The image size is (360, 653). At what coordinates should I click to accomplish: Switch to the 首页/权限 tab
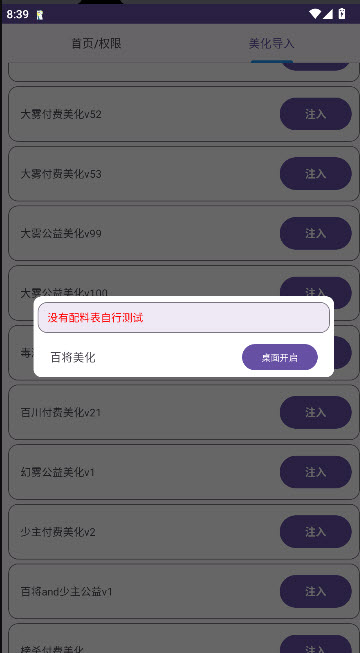click(96, 44)
